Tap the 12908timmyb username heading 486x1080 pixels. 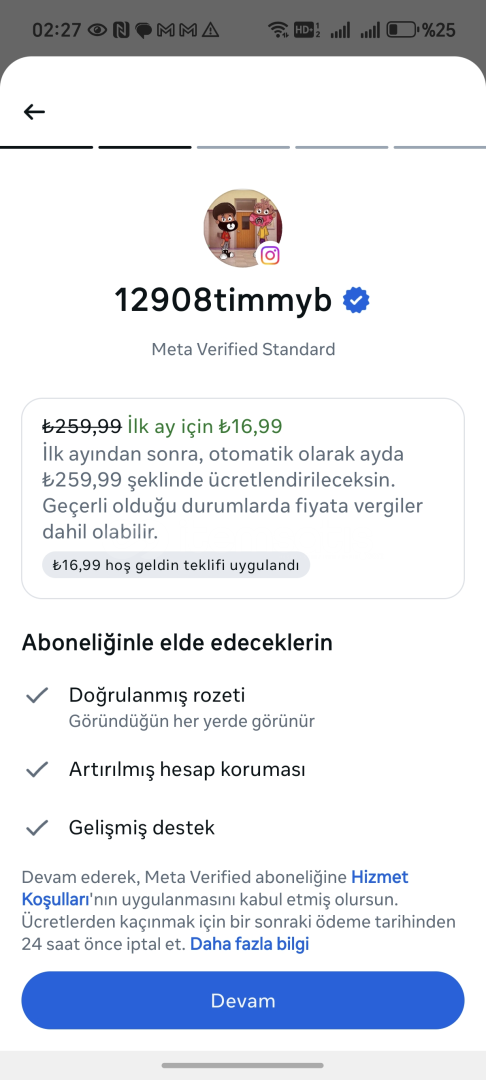[223, 300]
